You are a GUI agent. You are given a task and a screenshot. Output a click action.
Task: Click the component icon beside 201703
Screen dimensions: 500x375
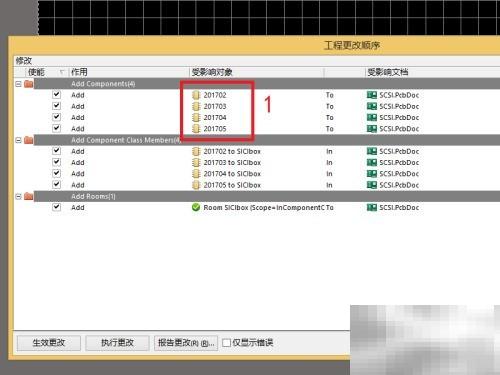(x=196, y=106)
